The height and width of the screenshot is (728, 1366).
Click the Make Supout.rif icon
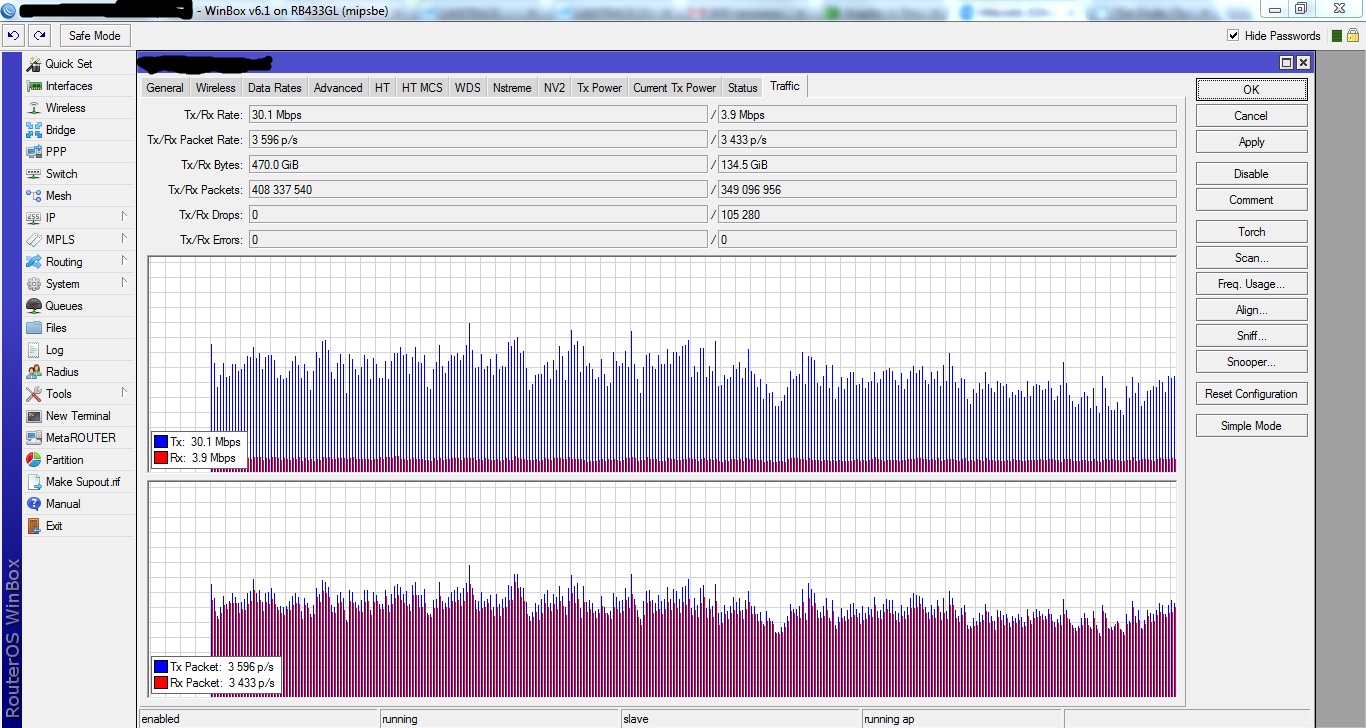33,482
